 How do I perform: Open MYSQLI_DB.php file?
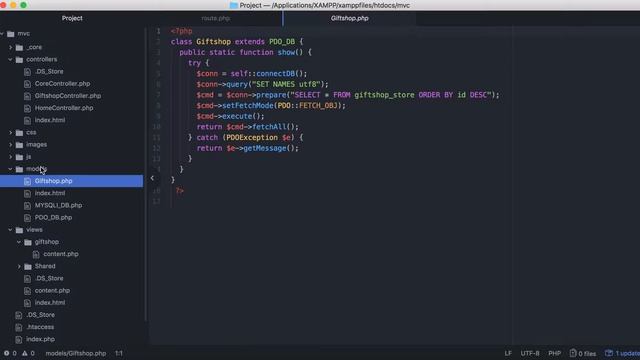pyautogui.click(x=58, y=205)
